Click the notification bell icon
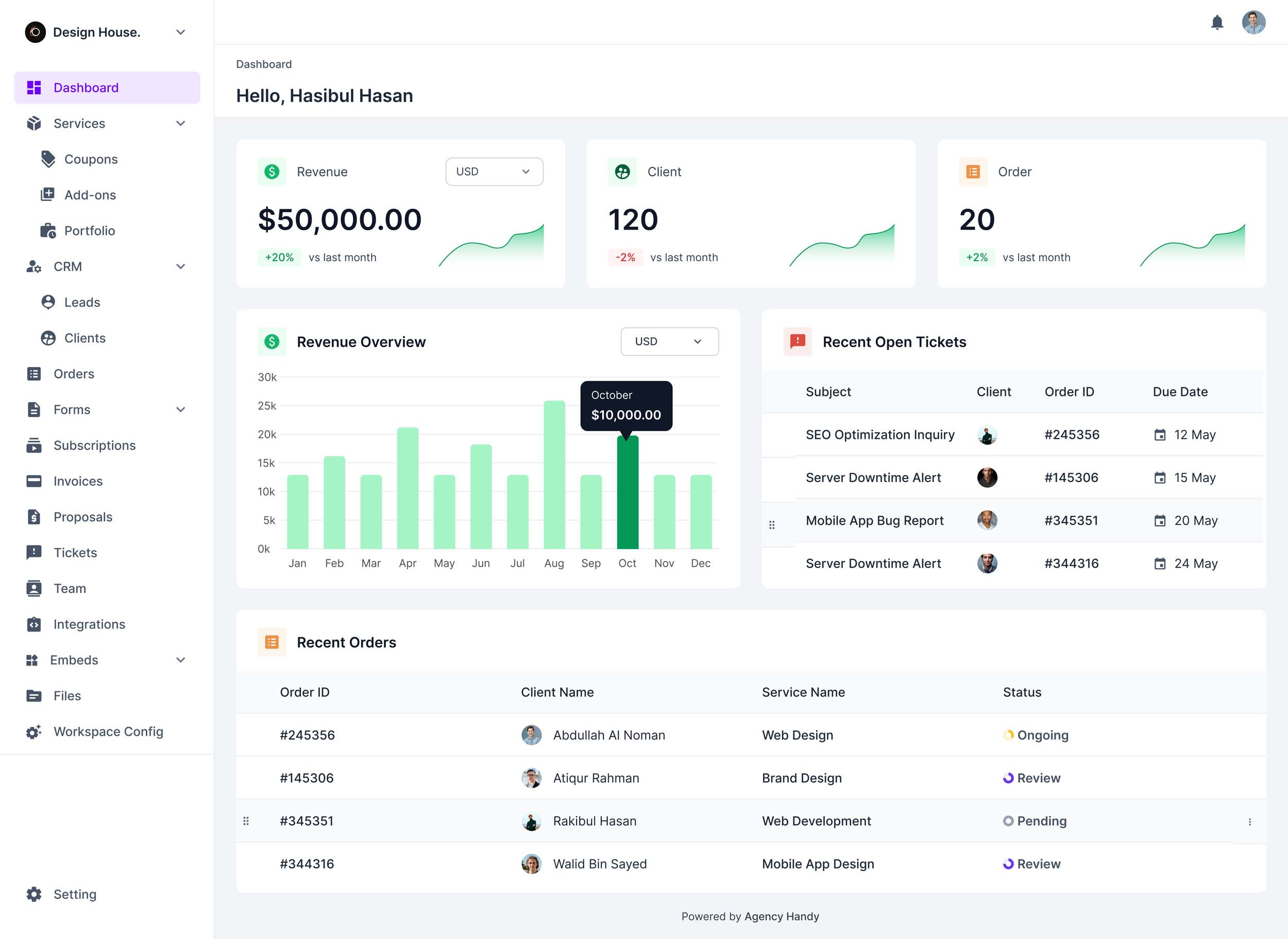The height and width of the screenshot is (939, 1288). (1217, 23)
